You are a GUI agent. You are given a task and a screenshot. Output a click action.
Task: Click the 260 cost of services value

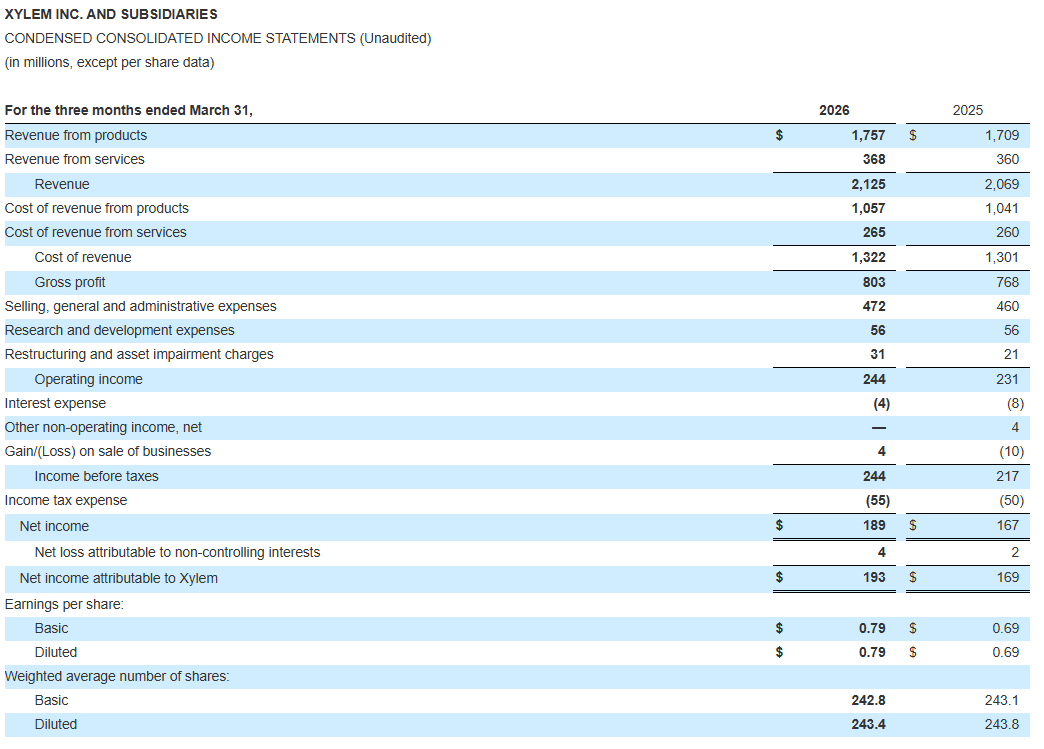[x=1007, y=232]
